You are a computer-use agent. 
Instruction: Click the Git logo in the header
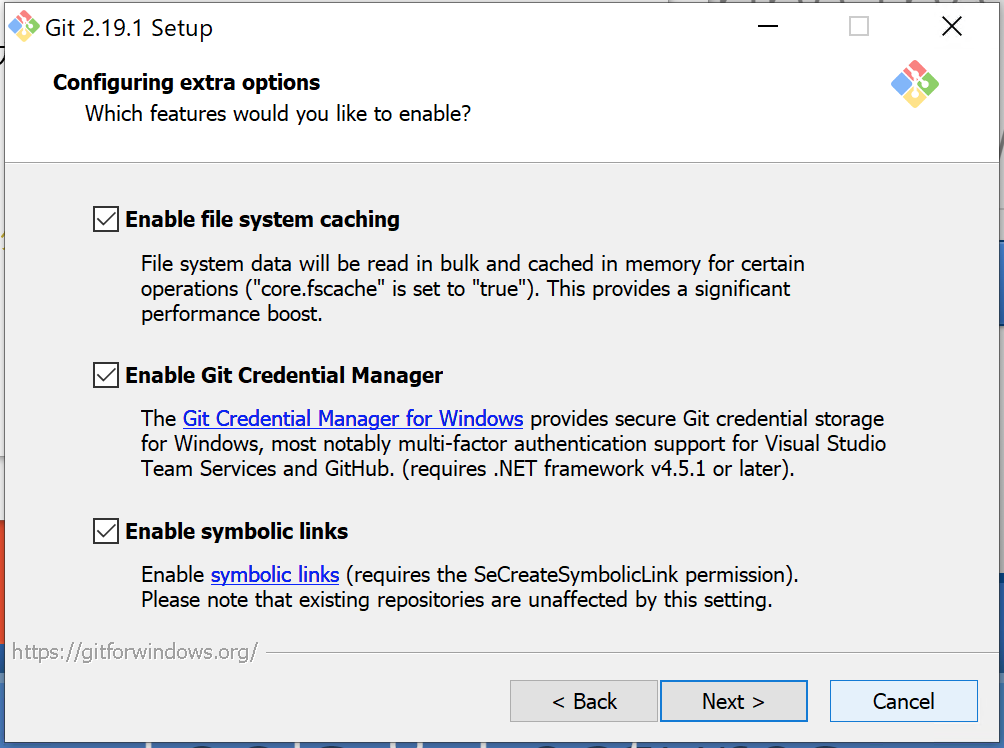(914, 84)
